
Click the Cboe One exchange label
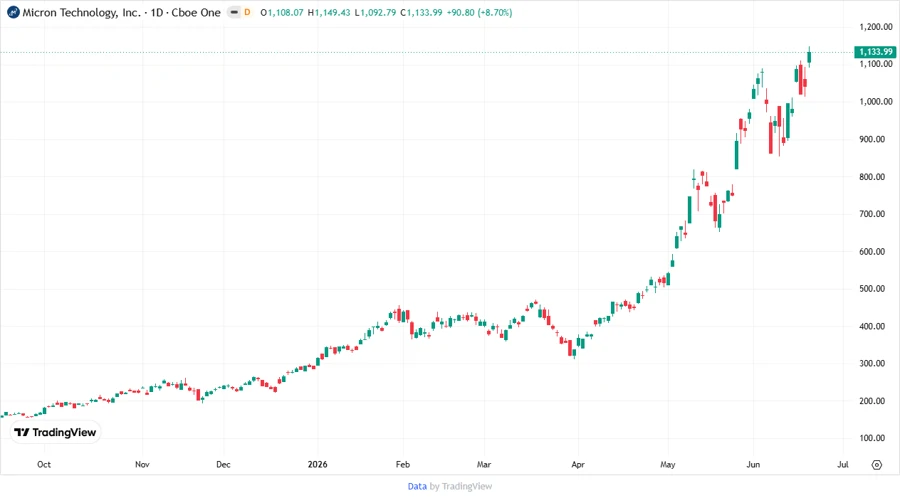tap(196, 13)
